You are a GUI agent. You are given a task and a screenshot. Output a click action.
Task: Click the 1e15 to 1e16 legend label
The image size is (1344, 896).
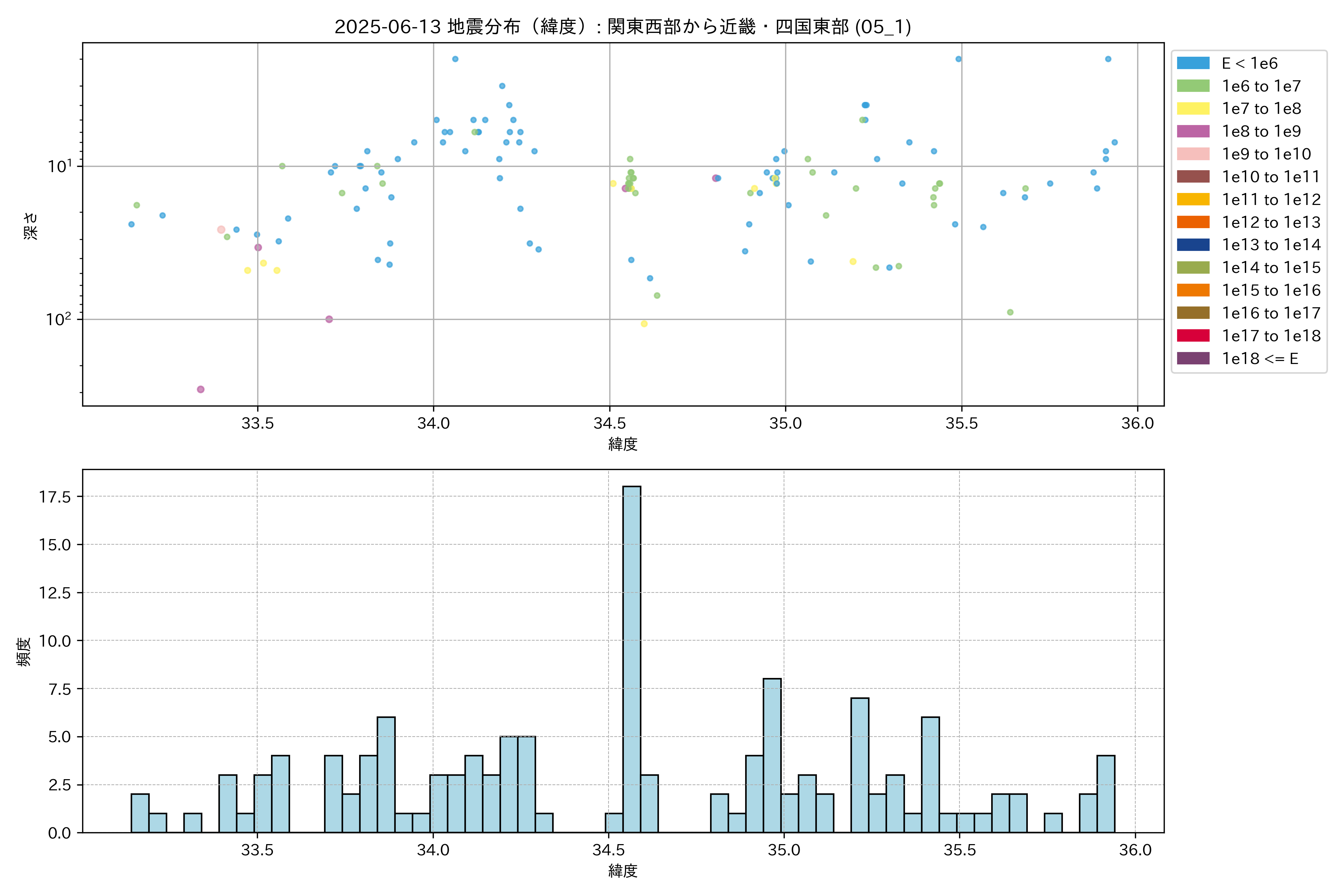[1271, 290]
